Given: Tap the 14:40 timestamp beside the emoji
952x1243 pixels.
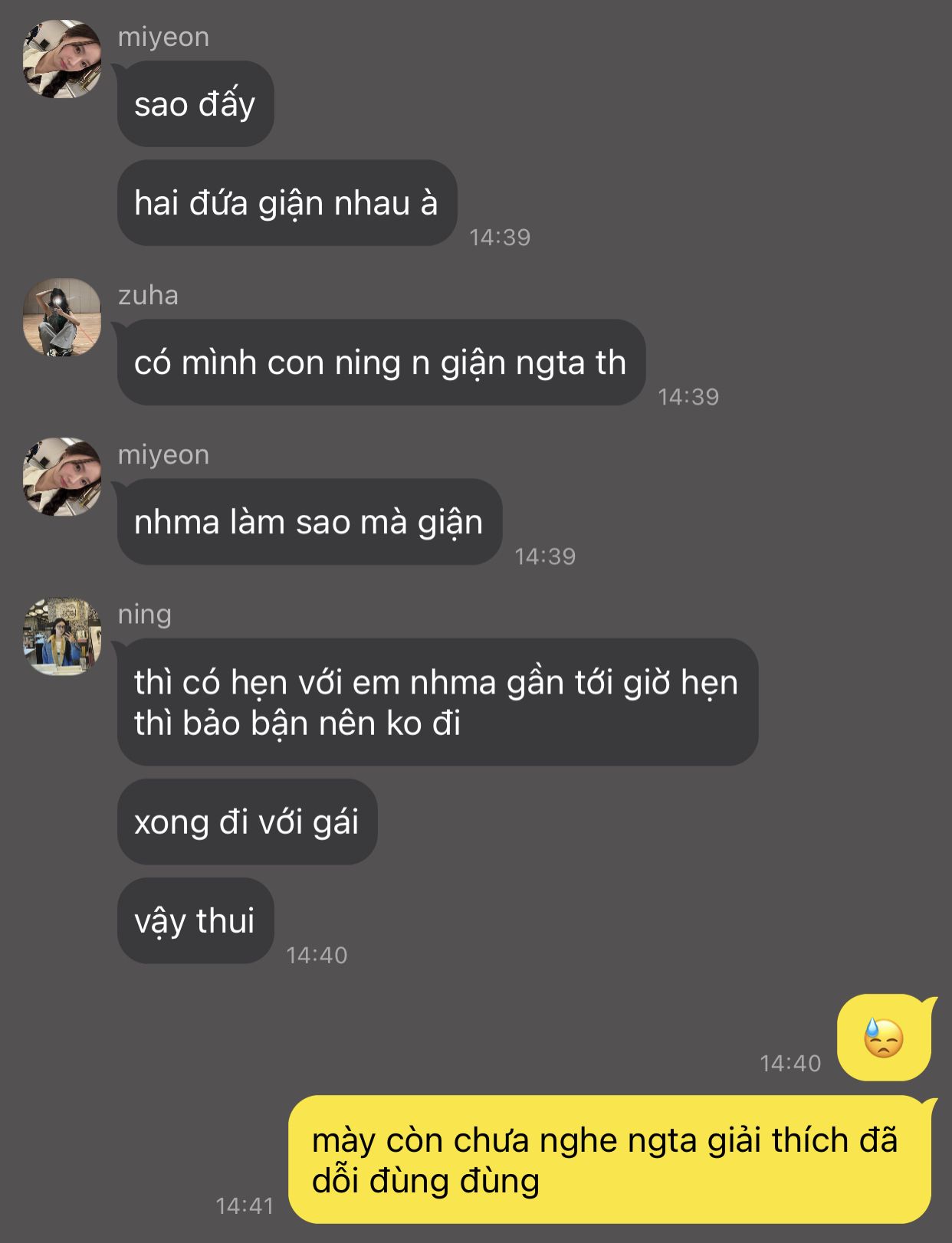Looking at the screenshot, I should (x=790, y=1063).
